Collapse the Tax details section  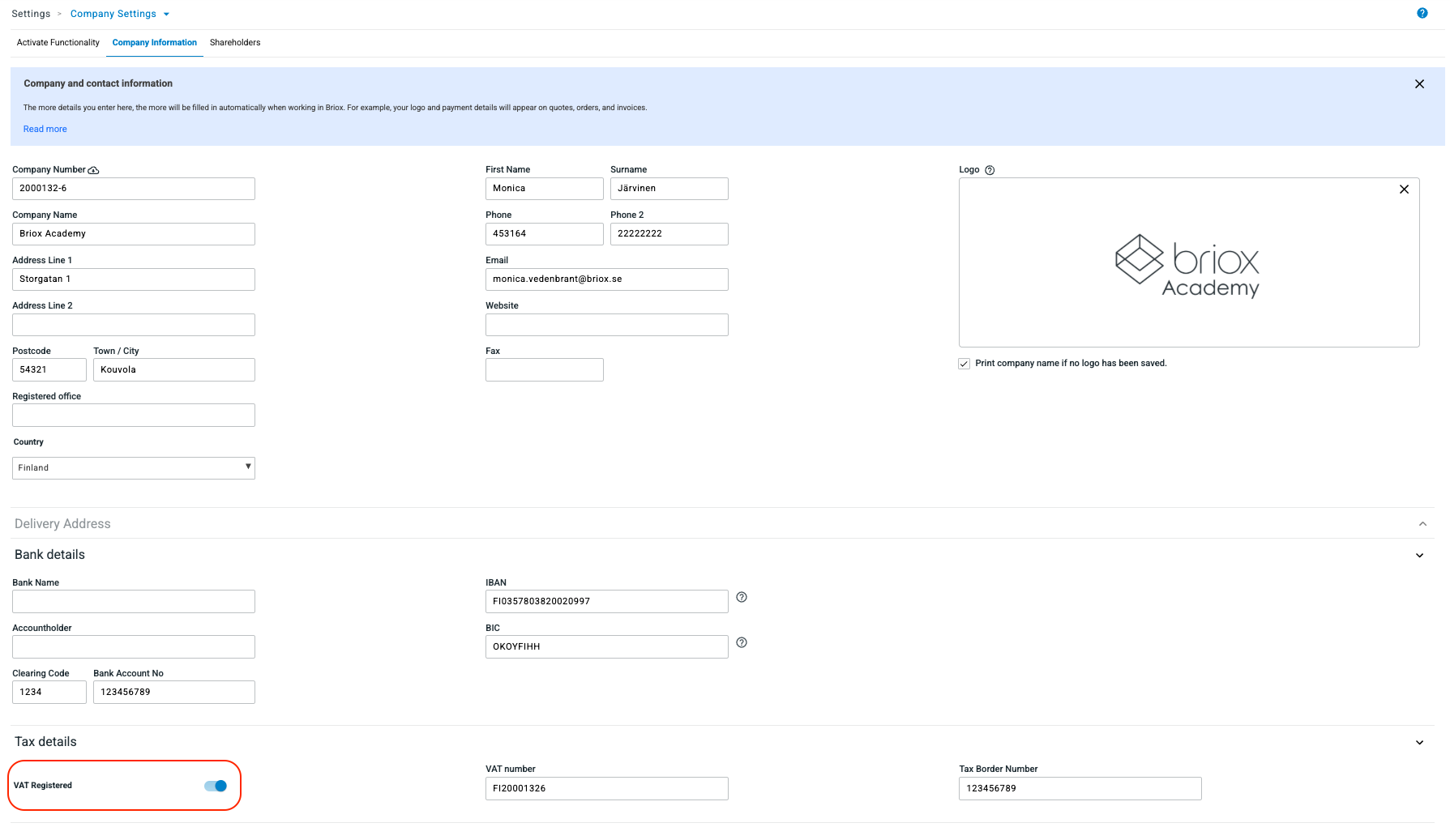1419,743
